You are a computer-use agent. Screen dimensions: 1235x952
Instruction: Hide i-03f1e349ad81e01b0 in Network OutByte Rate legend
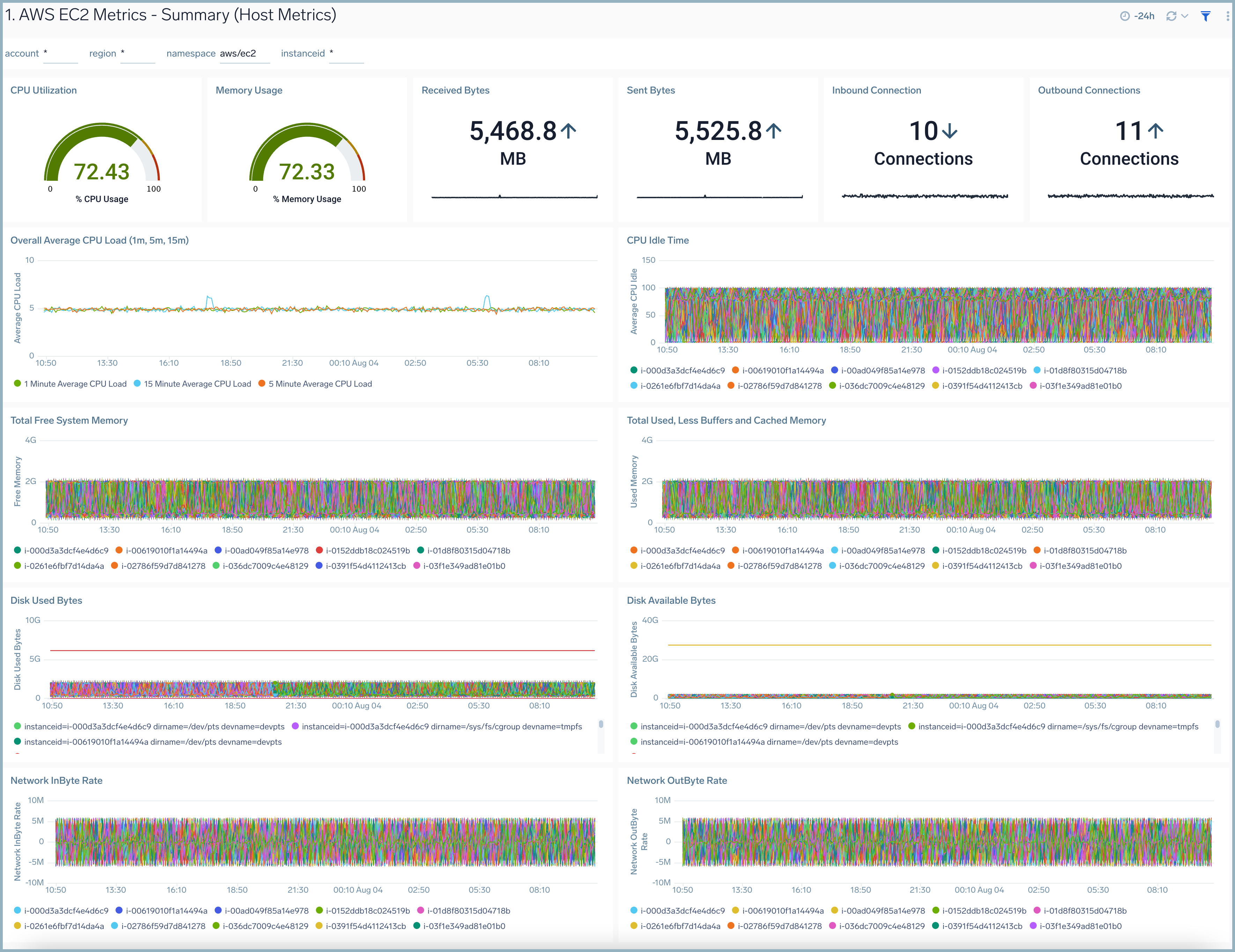point(1082,926)
